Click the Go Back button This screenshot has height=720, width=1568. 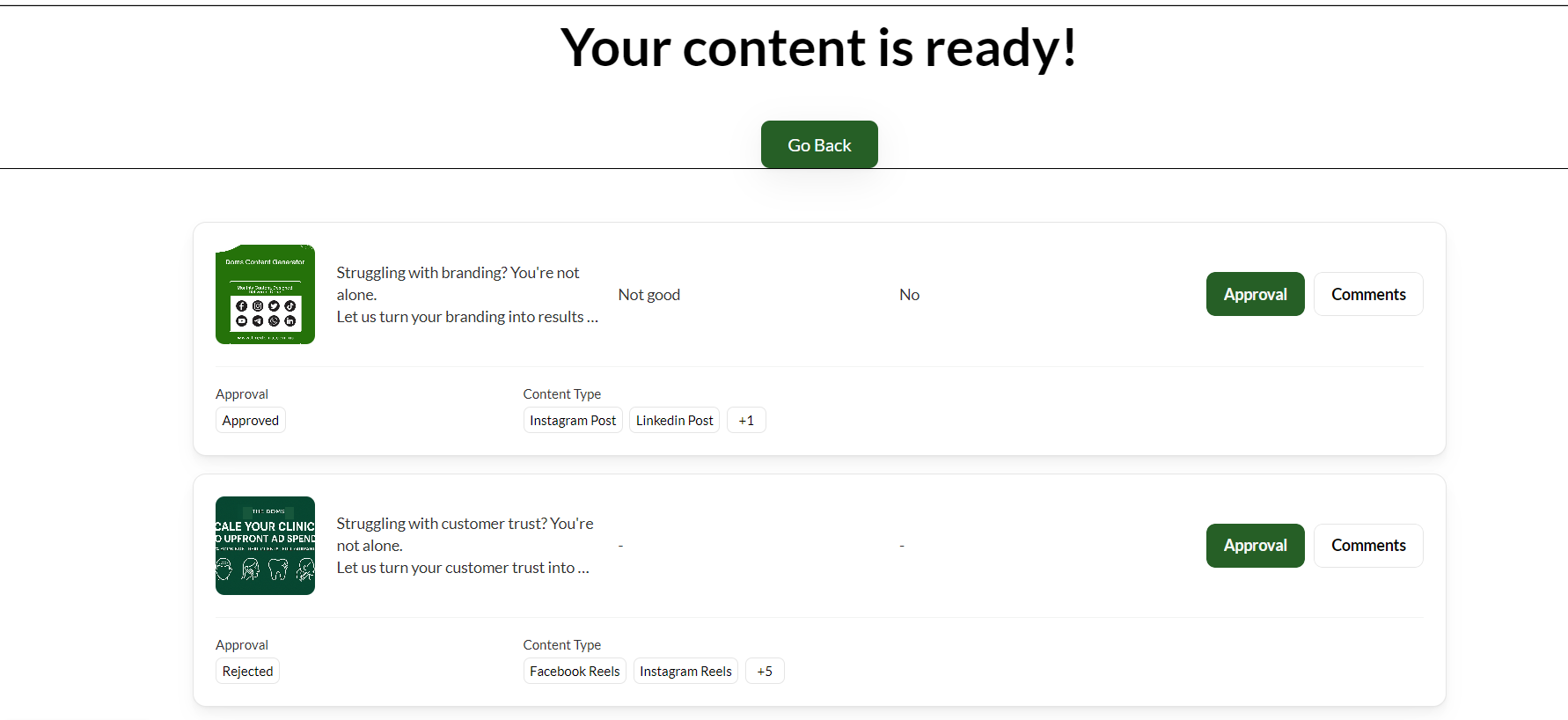(x=819, y=144)
